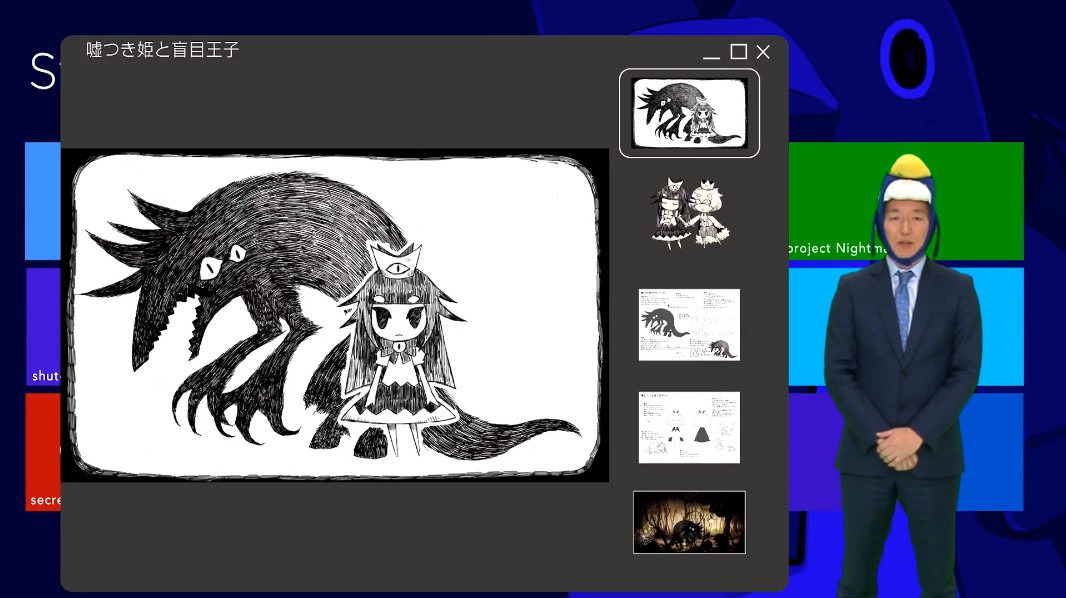Open the light blue tile at top left
Screen dimensions: 1066x598
[42, 200]
